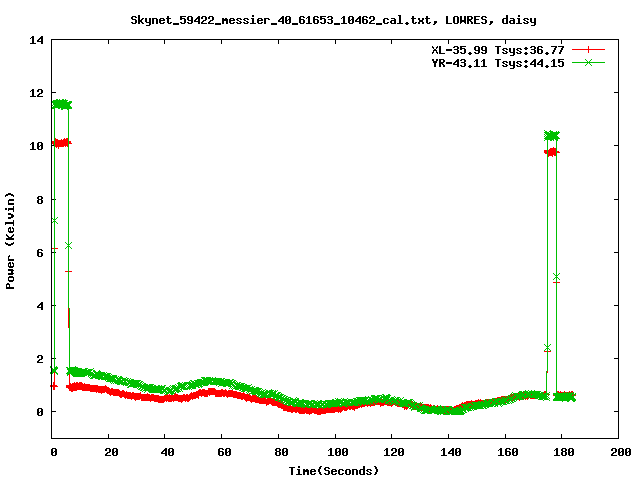Screen dimensions: 640x480
Task: Click the second green calibration plateau near 10.4
Action: tap(552, 136)
